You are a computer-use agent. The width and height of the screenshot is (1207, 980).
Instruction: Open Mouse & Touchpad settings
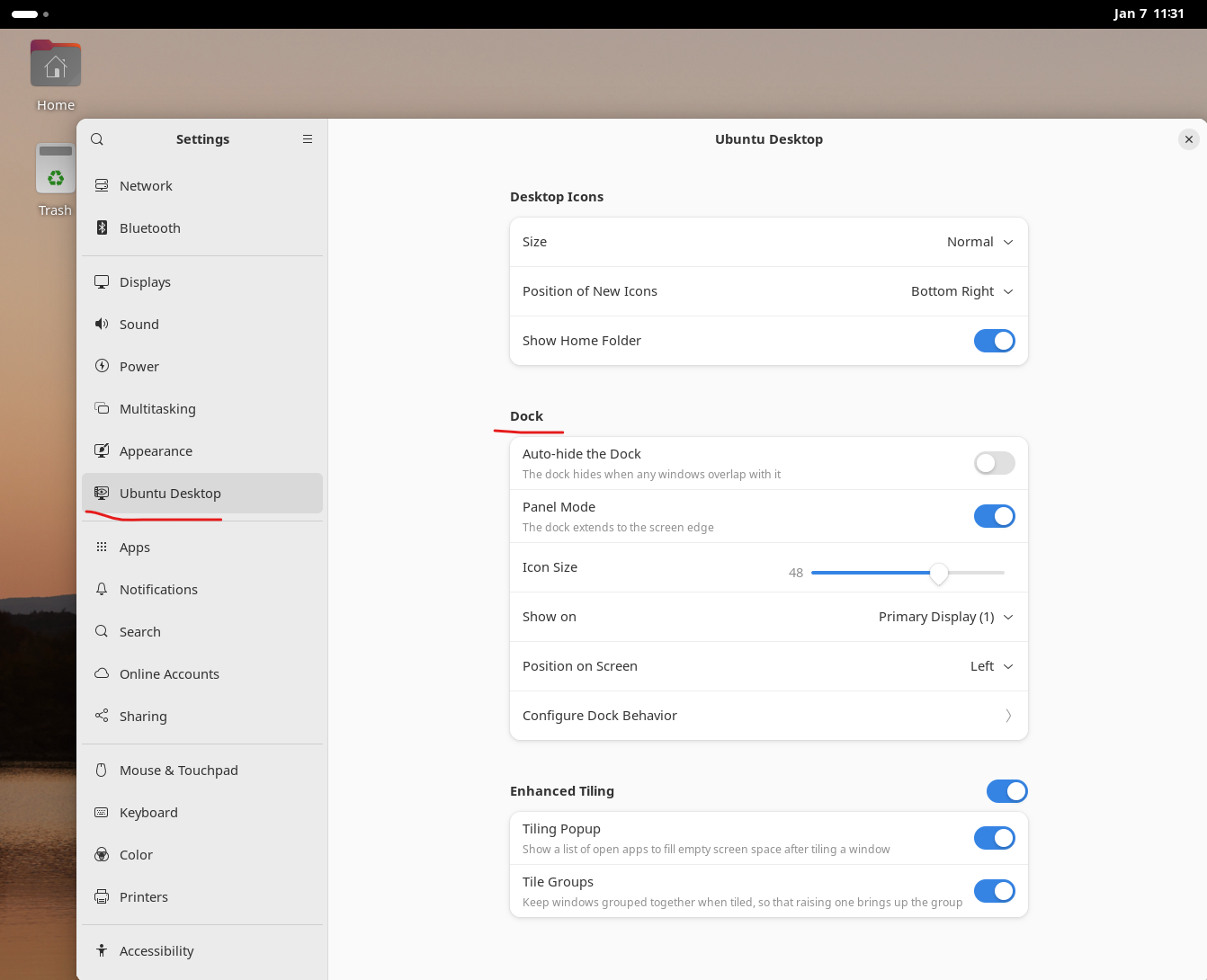click(x=202, y=770)
